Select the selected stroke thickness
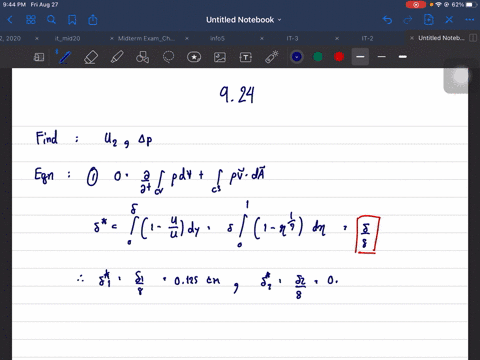 click(360, 57)
